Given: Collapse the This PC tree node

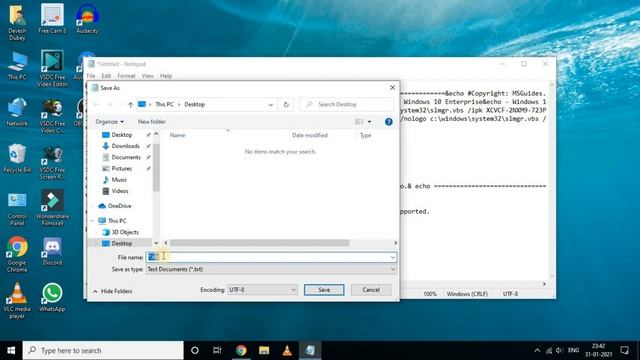Looking at the screenshot, I should tap(92, 221).
